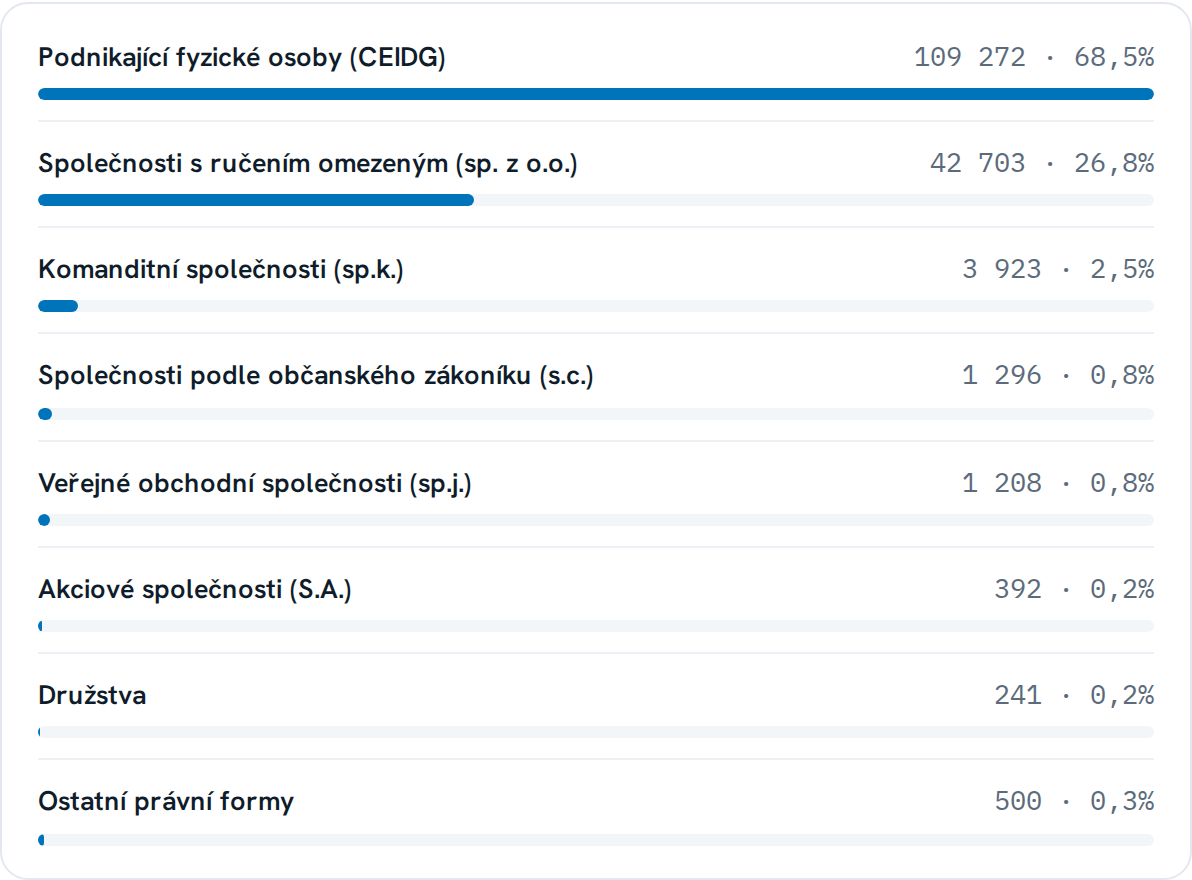The height and width of the screenshot is (880, 1192).
Task: Click the 0,8% share in the sp.j. row
Action: click(x=1122, y=483)
